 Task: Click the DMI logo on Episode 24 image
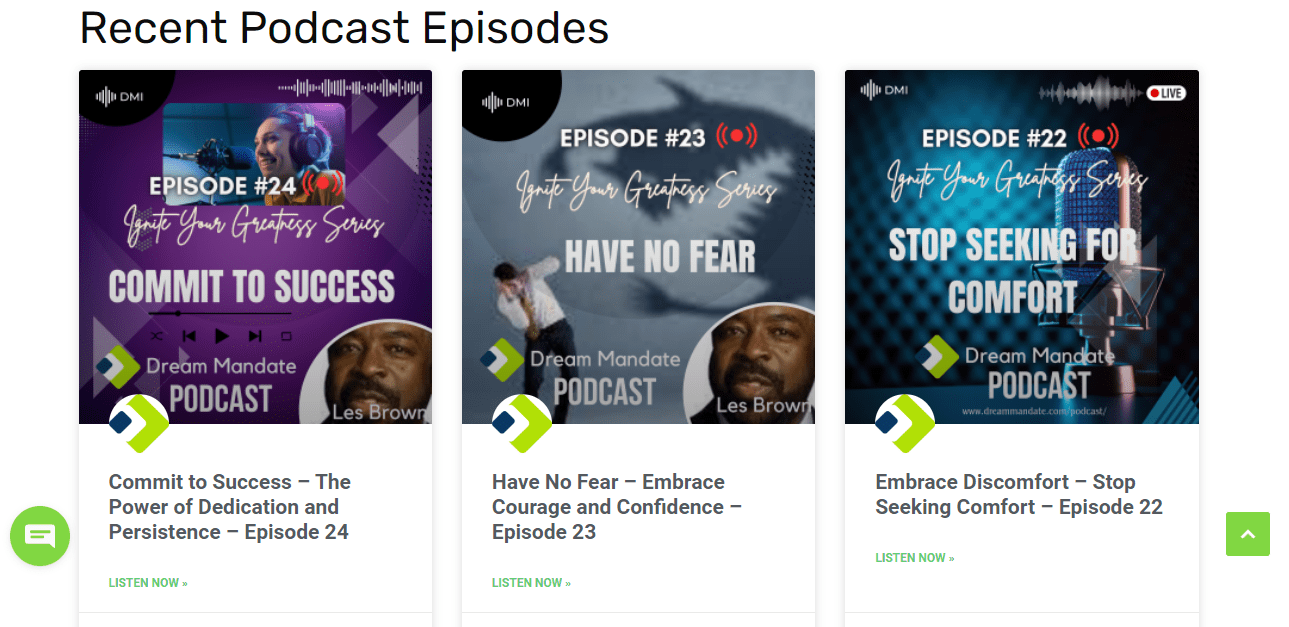pyautogui.click(x=120, y=96)
